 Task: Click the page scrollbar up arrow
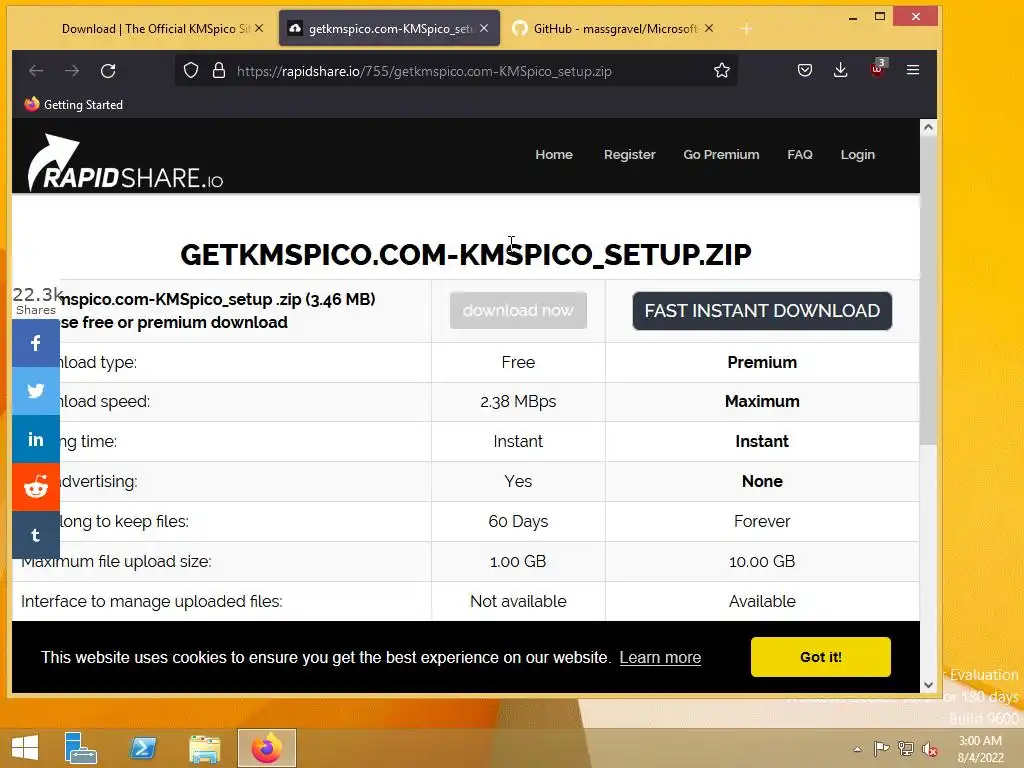[x=928, y=128]
